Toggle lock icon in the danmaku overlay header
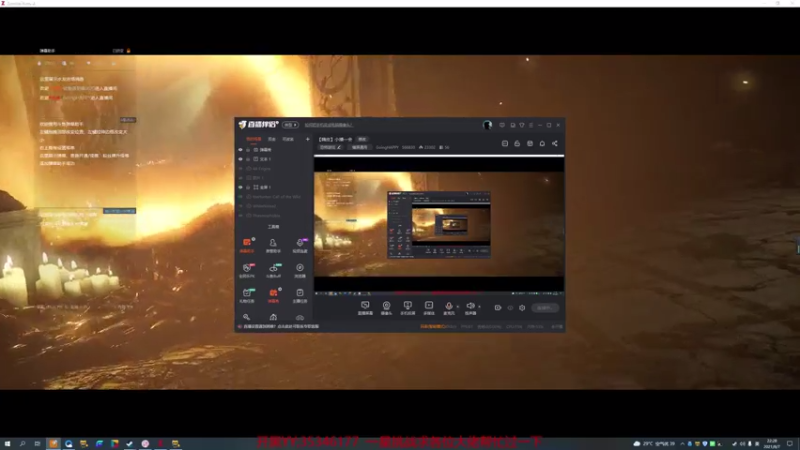Screen dimensions: 800x450 tap(129, 51)
